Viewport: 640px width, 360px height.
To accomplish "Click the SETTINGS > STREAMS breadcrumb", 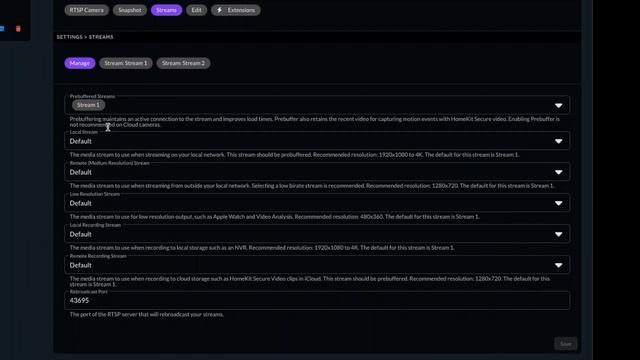I will [85, 37].
